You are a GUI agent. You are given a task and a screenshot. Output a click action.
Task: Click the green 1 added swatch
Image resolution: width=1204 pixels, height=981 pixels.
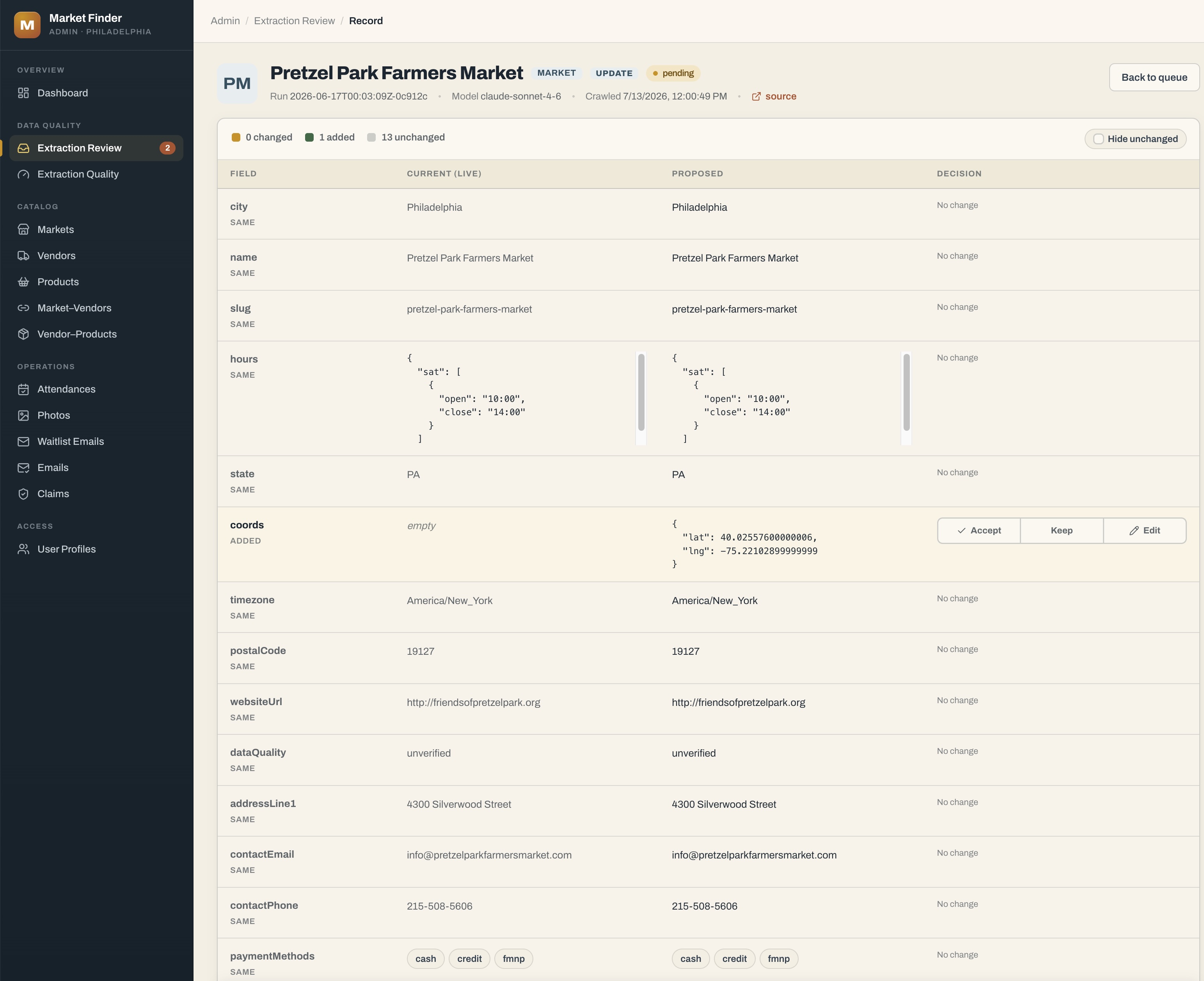pyautogui.click(x=309, y=137)
